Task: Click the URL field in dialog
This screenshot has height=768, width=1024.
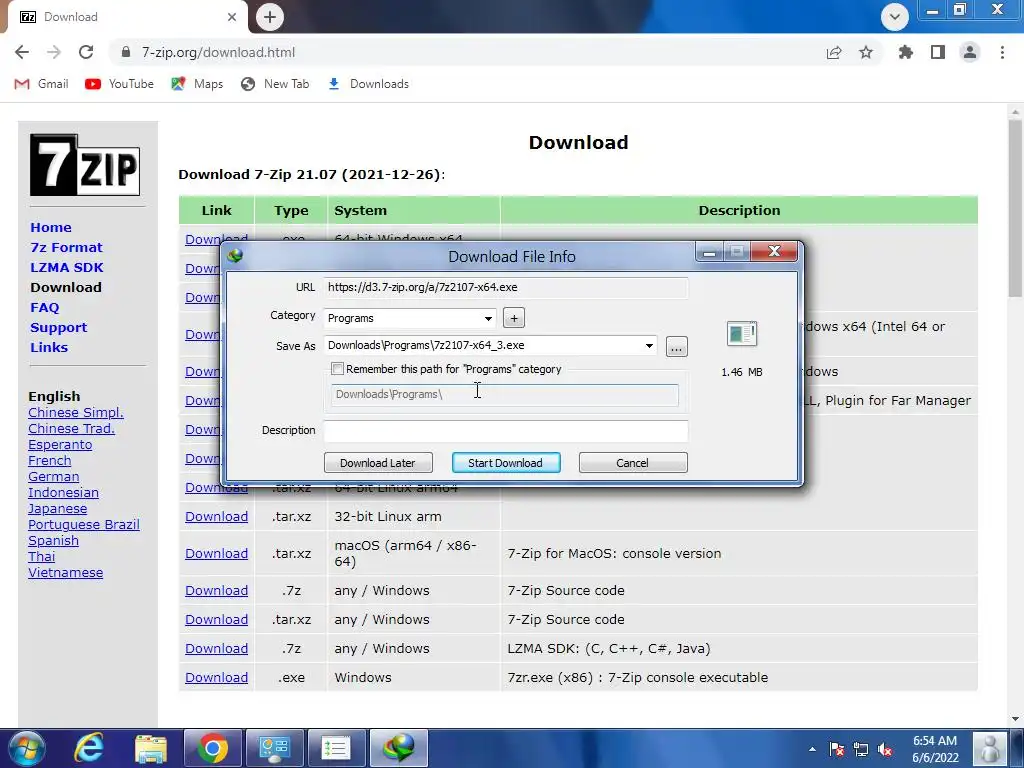Action: coord(505,287)
